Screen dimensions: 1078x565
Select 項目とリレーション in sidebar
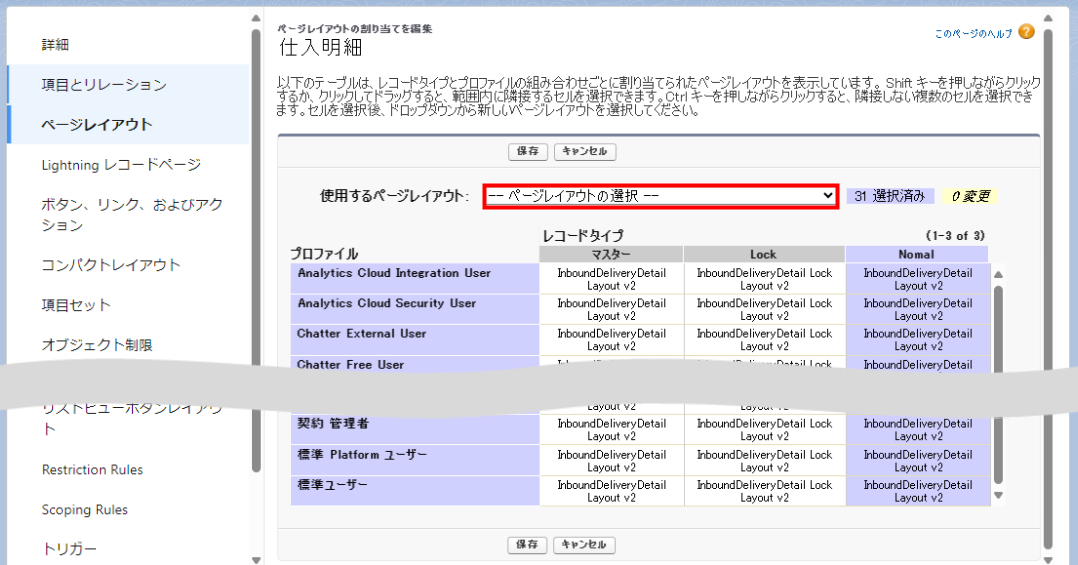click(x=104, y=85)
